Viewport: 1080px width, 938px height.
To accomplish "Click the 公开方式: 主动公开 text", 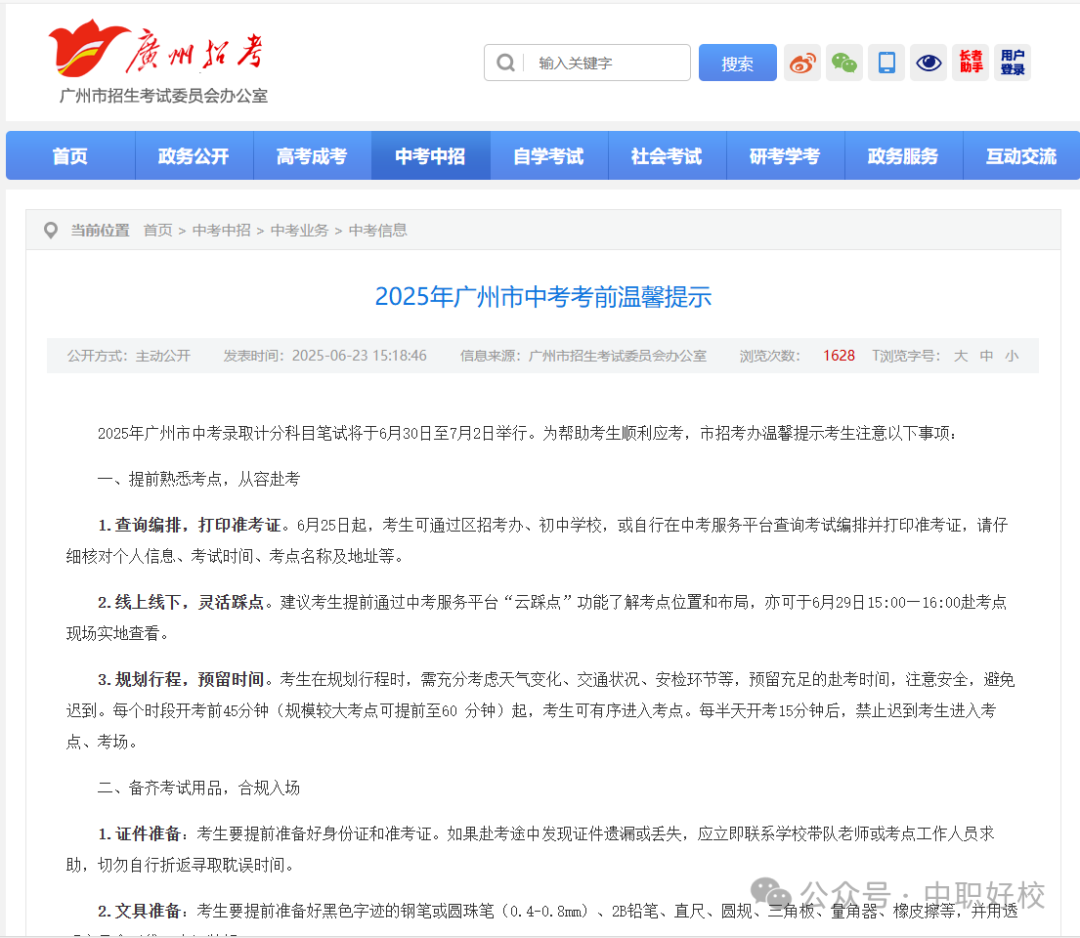I will coord(129,356).
